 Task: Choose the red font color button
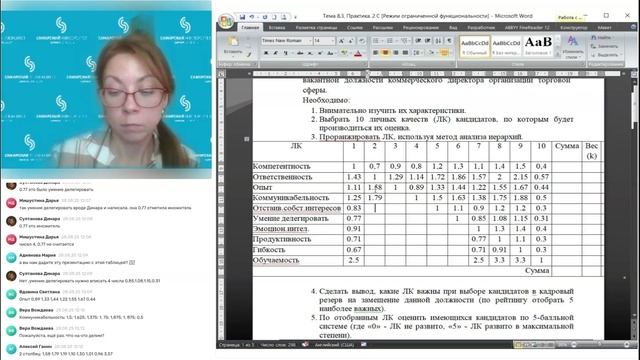pos(358,53)
